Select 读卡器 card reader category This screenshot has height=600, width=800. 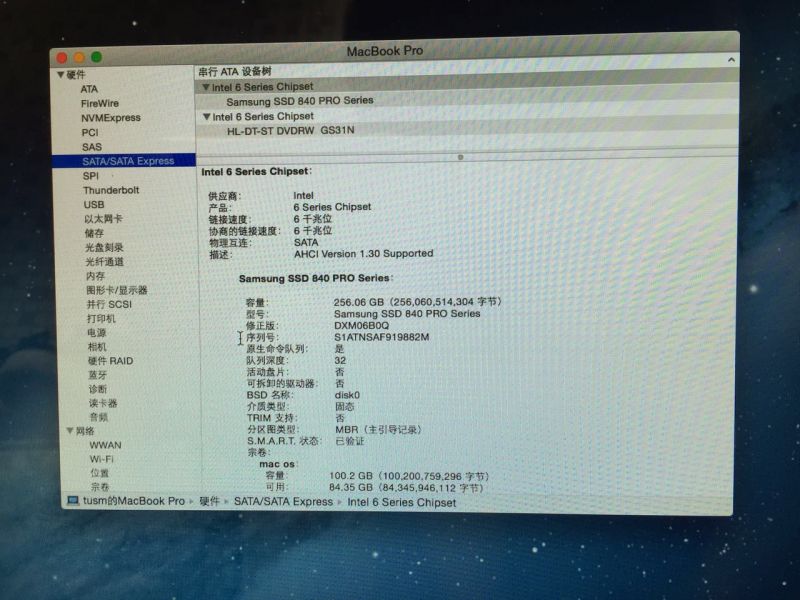click(x=103, y=403)
